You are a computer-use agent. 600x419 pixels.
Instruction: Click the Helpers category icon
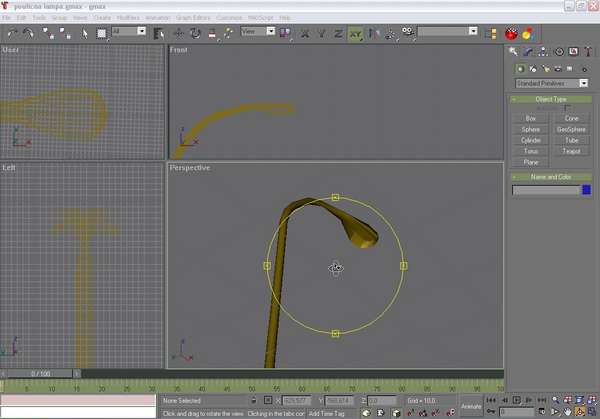tap(570, 68)
